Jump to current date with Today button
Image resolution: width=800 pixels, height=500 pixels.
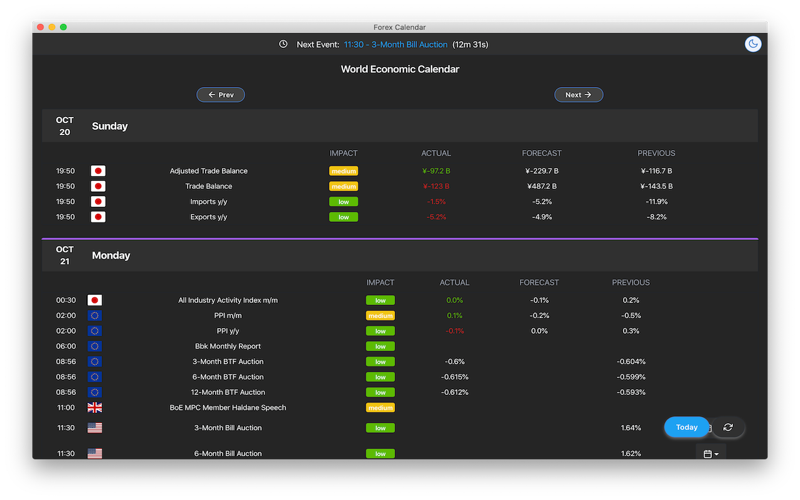(686, 427)
